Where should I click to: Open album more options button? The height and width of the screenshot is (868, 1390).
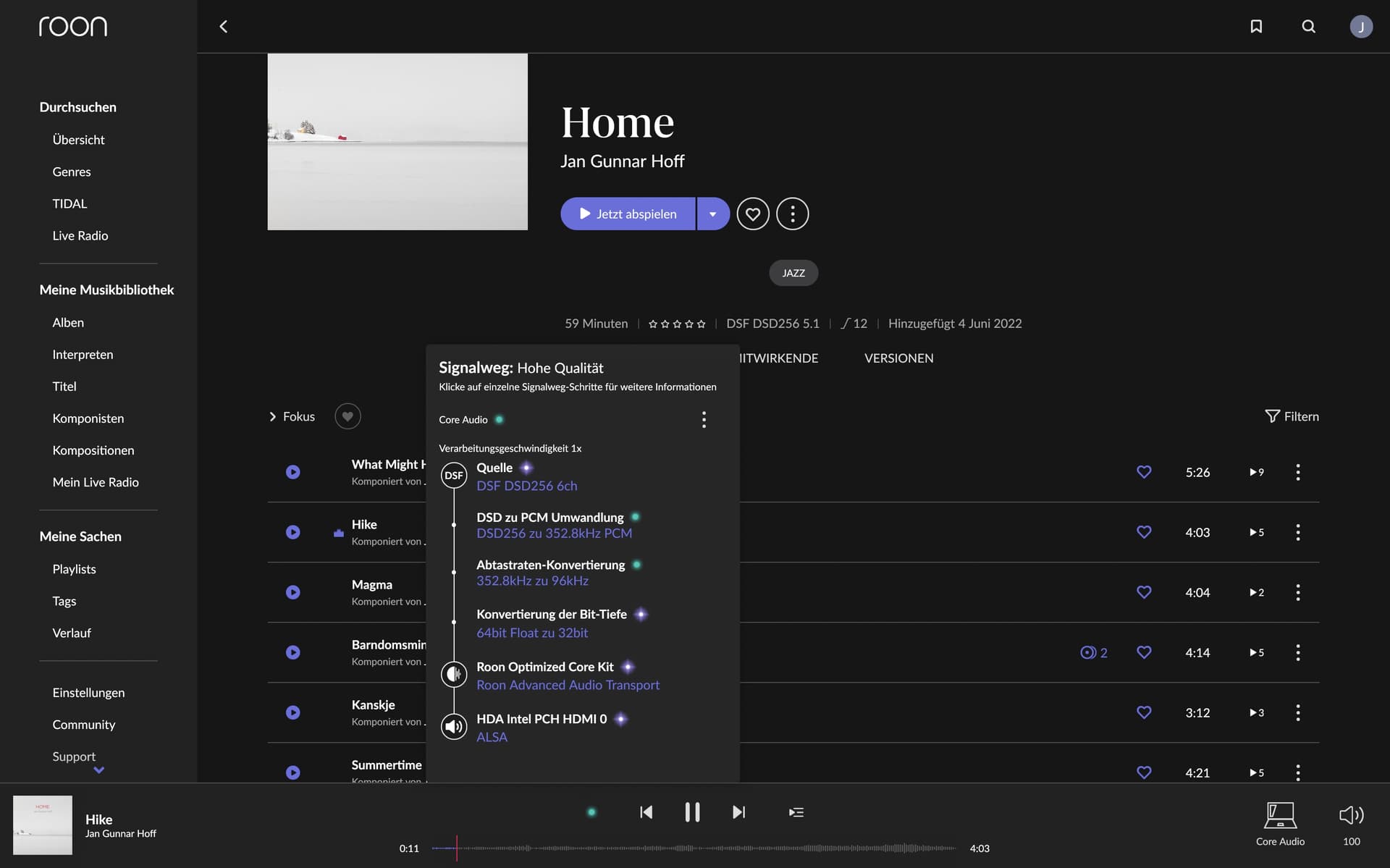click(793, 214)
